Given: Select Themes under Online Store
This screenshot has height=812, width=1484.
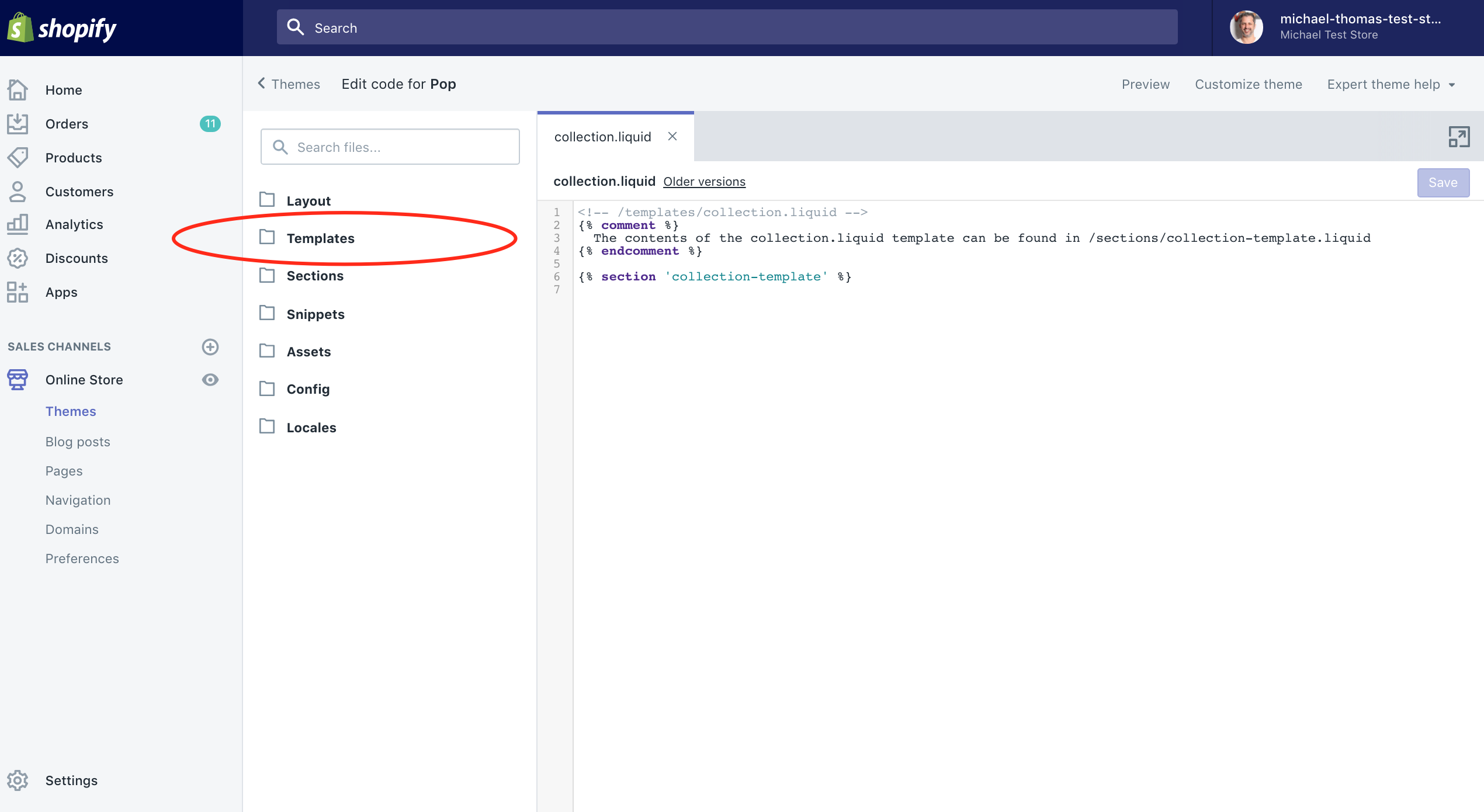Looking at the screenshot, I should coord(71,411).
